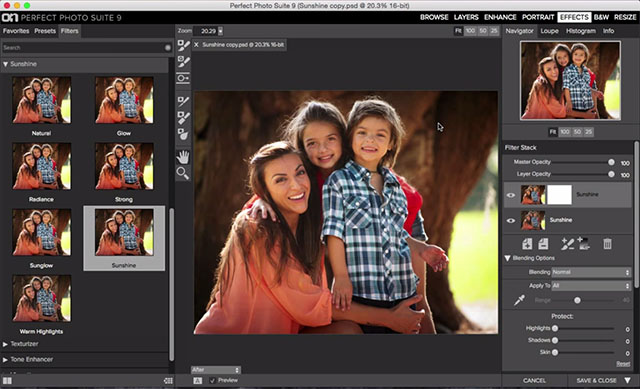The image size is (640, 389).
Task: Adjust the Shadows protect slider
Action: 555,340
